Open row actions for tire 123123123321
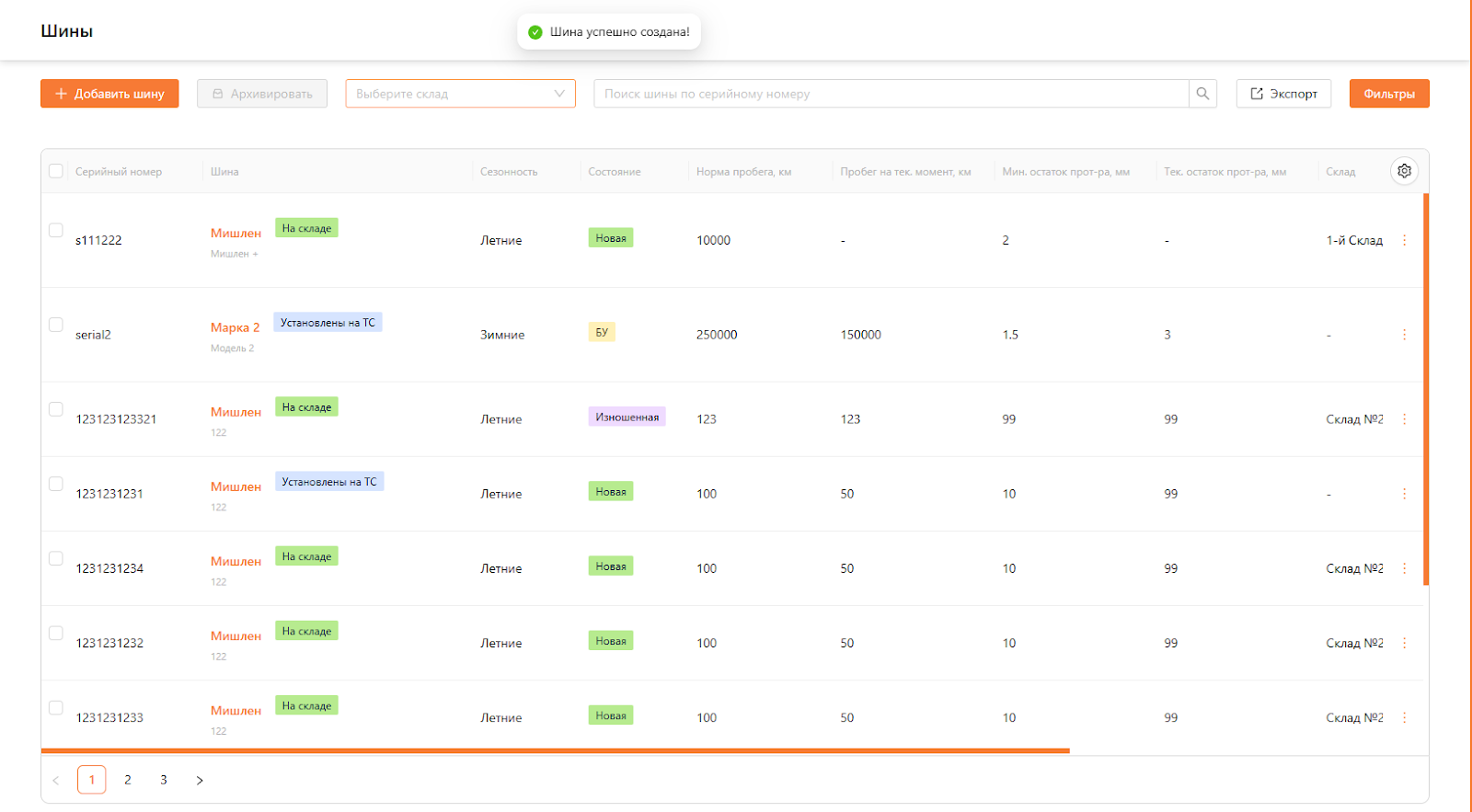Viewport: 1472px width, 812px height. click(x=1404, y=419)
